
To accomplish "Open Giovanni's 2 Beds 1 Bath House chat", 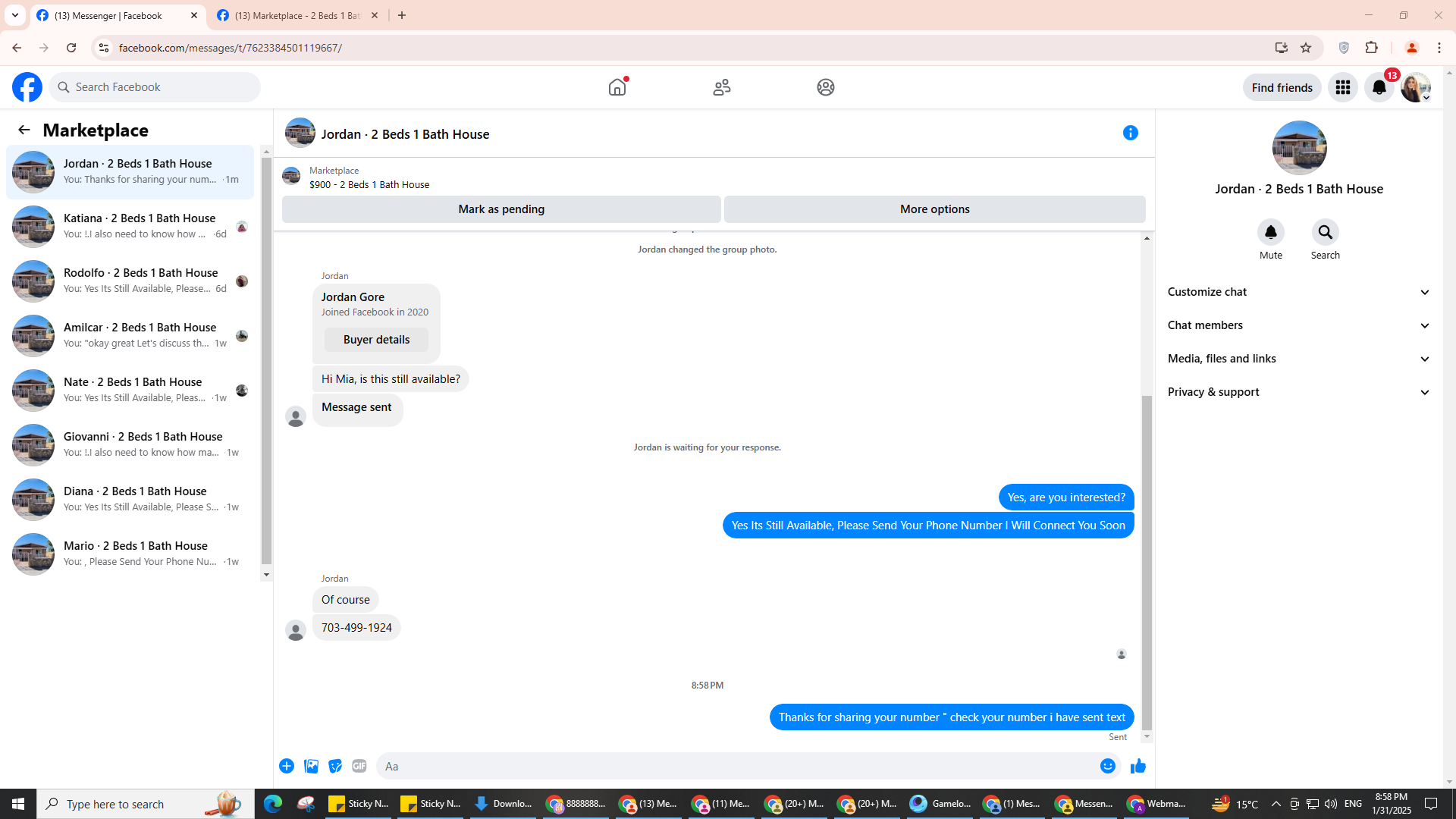I will 130,445.
